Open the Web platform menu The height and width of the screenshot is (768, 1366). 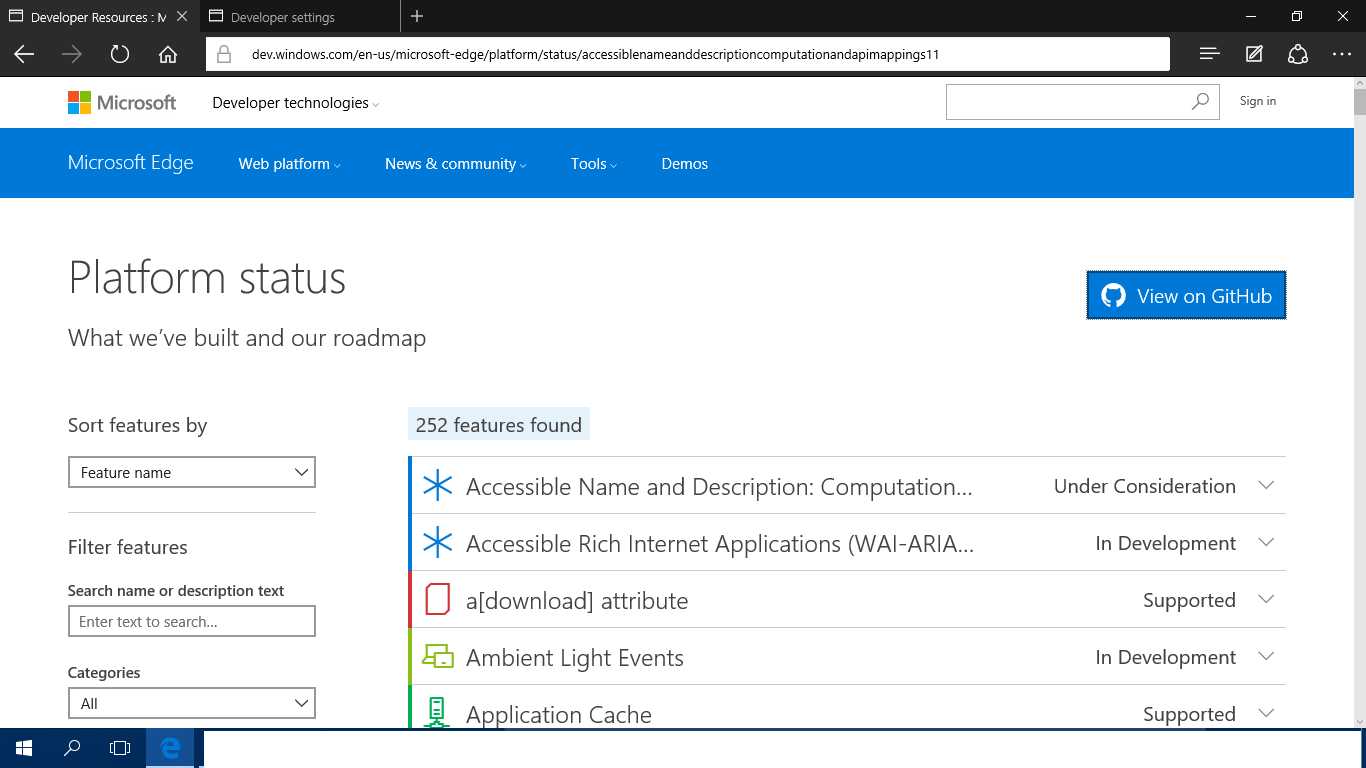tap(289, 164)
